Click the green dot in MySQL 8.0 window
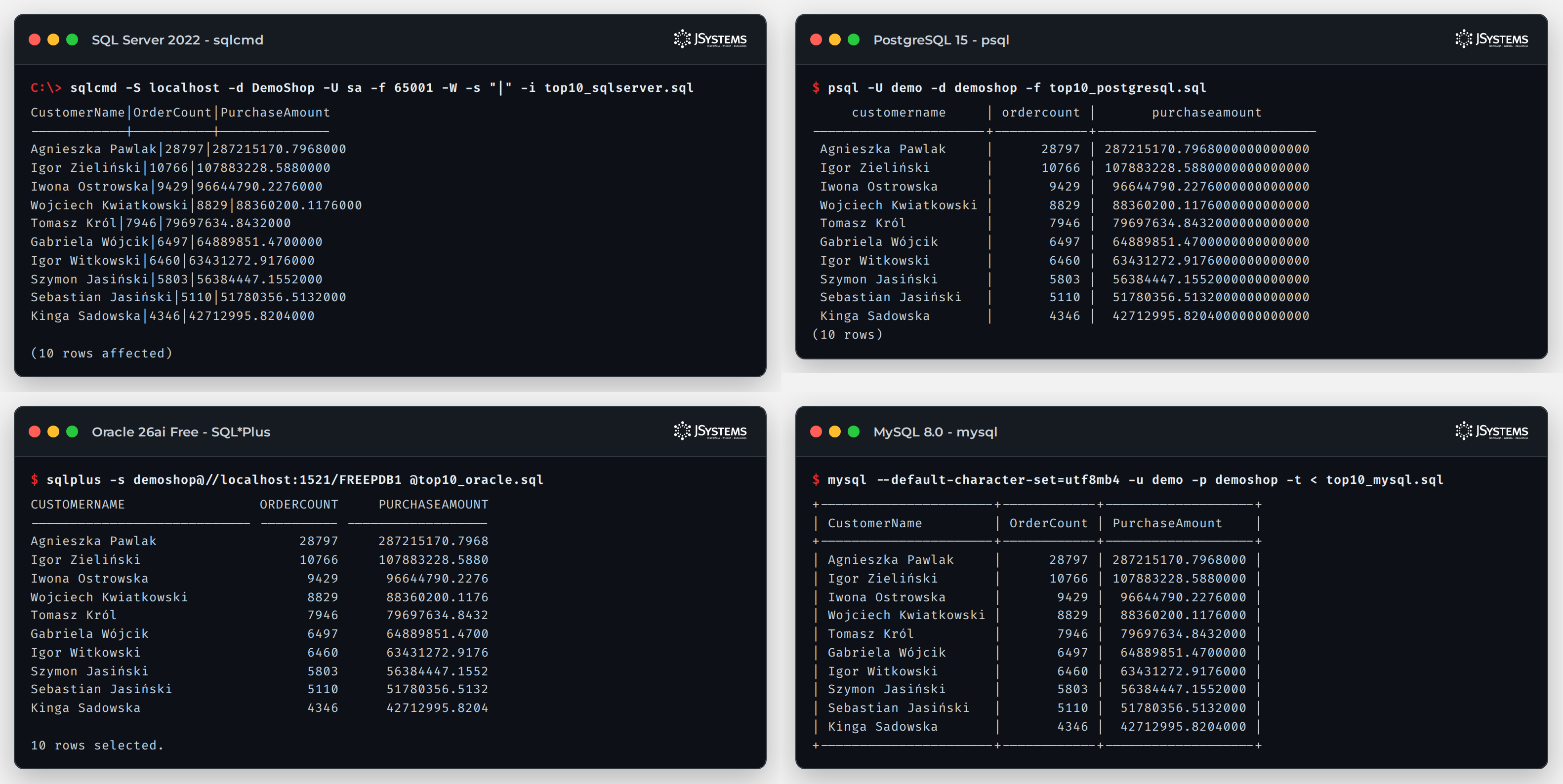 click(854, 431)
